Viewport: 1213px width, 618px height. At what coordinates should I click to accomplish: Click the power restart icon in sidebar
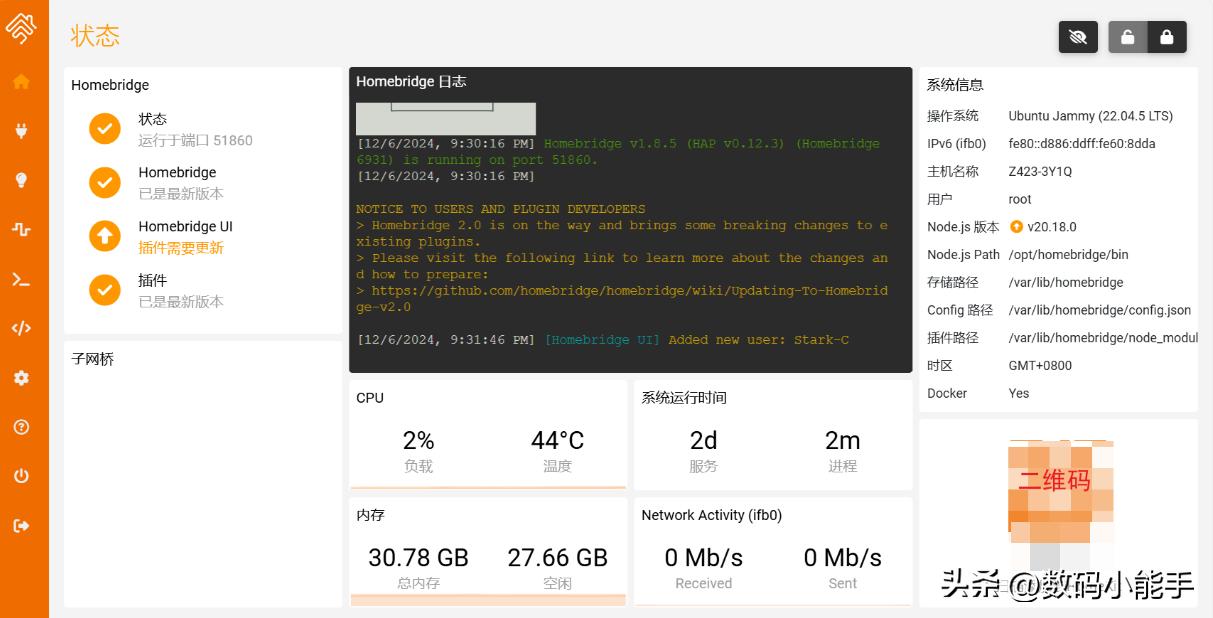click(x=21, y=476)
